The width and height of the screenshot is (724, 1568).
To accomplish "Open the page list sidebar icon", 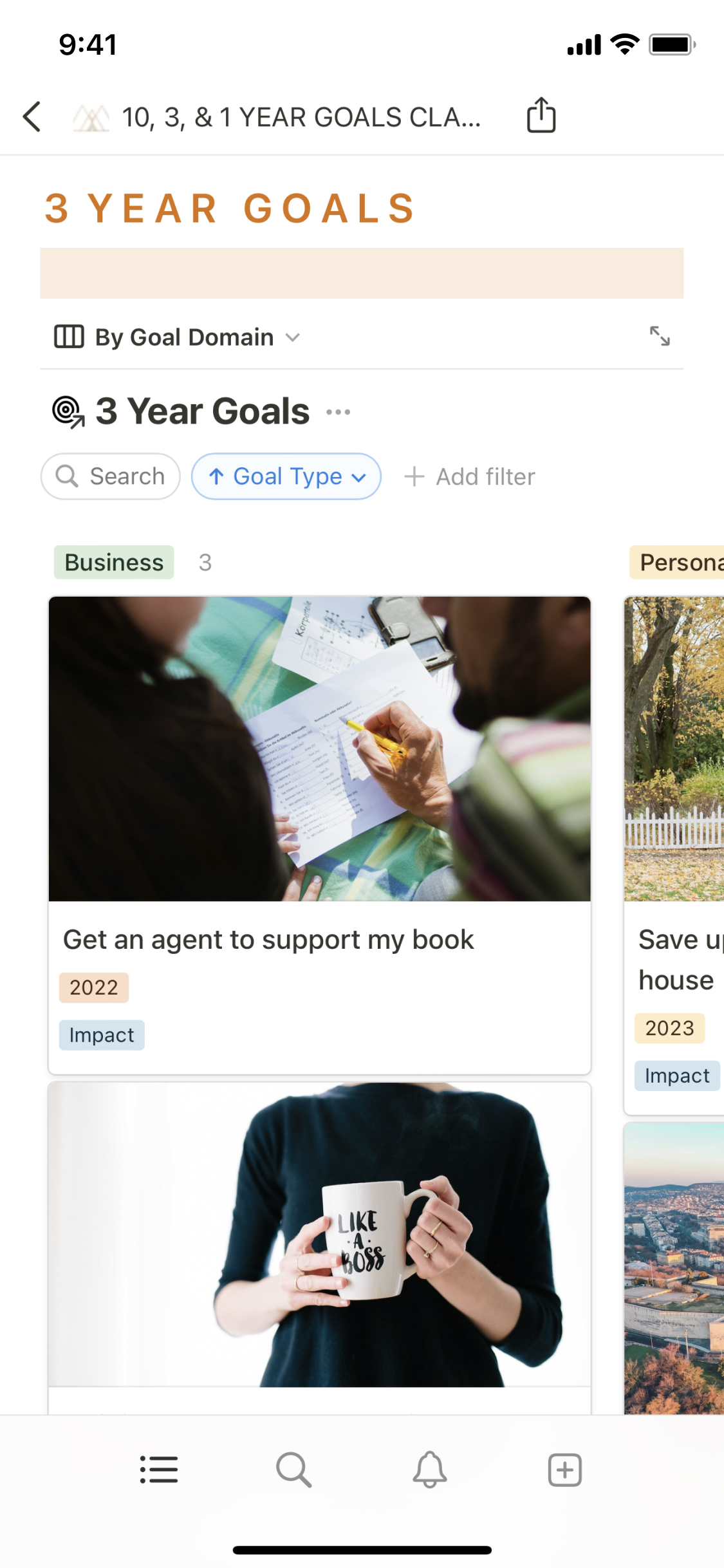I will pyautogui.click(x=159, y=1470).
